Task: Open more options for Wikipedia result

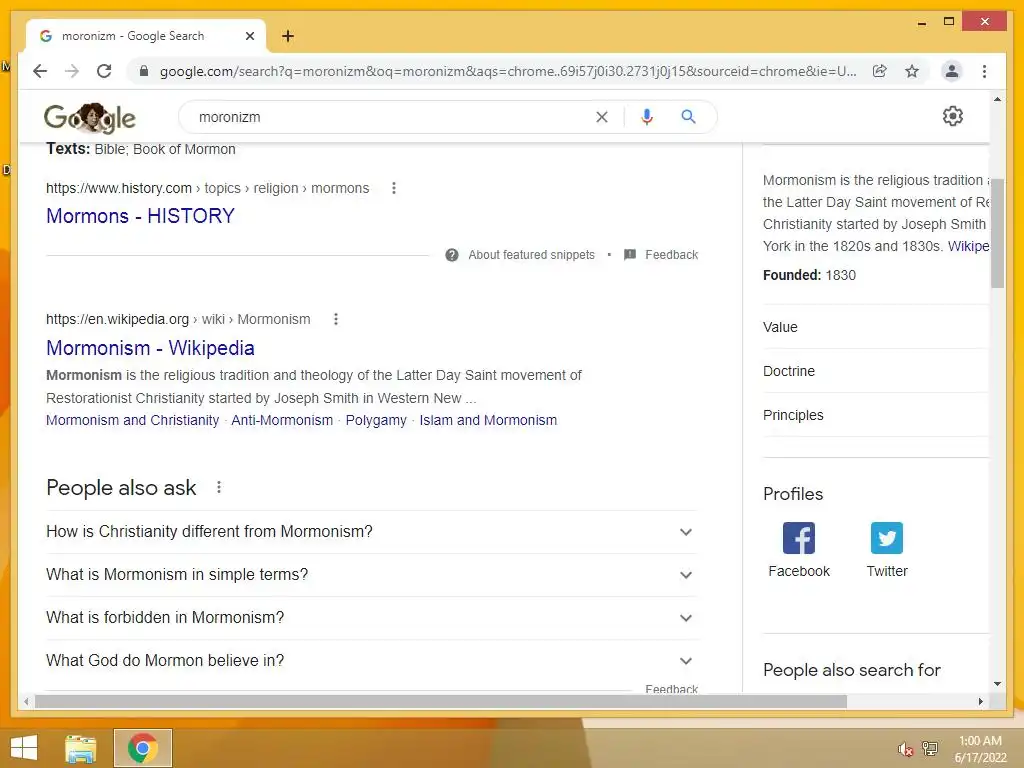Action: tap(336, 319)
